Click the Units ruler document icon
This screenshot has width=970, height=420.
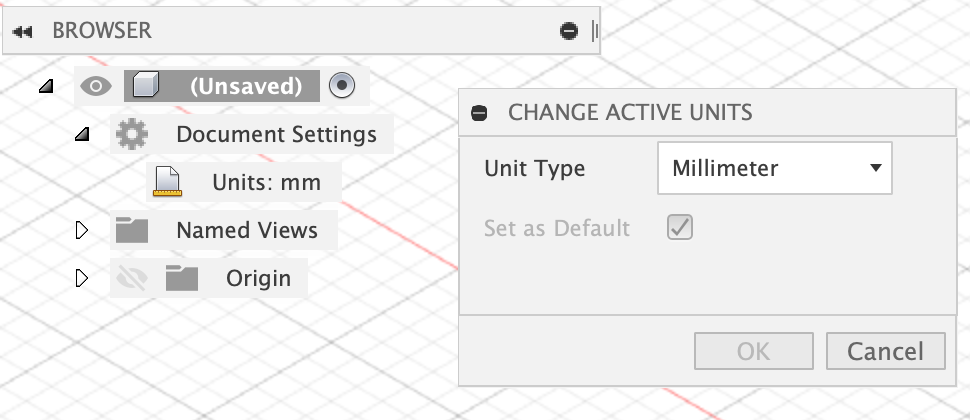pos(167,182)
